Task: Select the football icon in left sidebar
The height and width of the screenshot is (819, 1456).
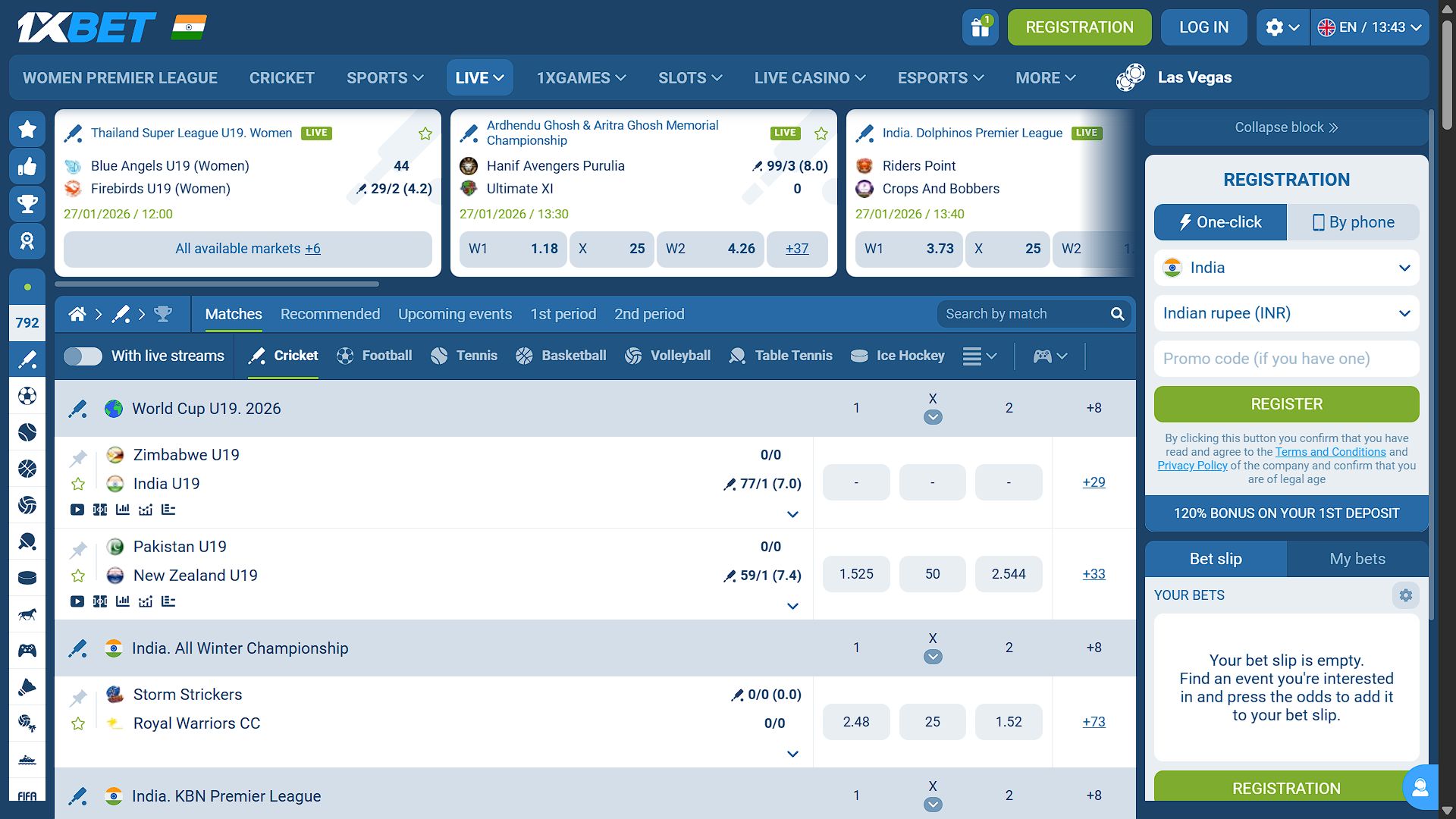Action: click(x=27, y=396)
